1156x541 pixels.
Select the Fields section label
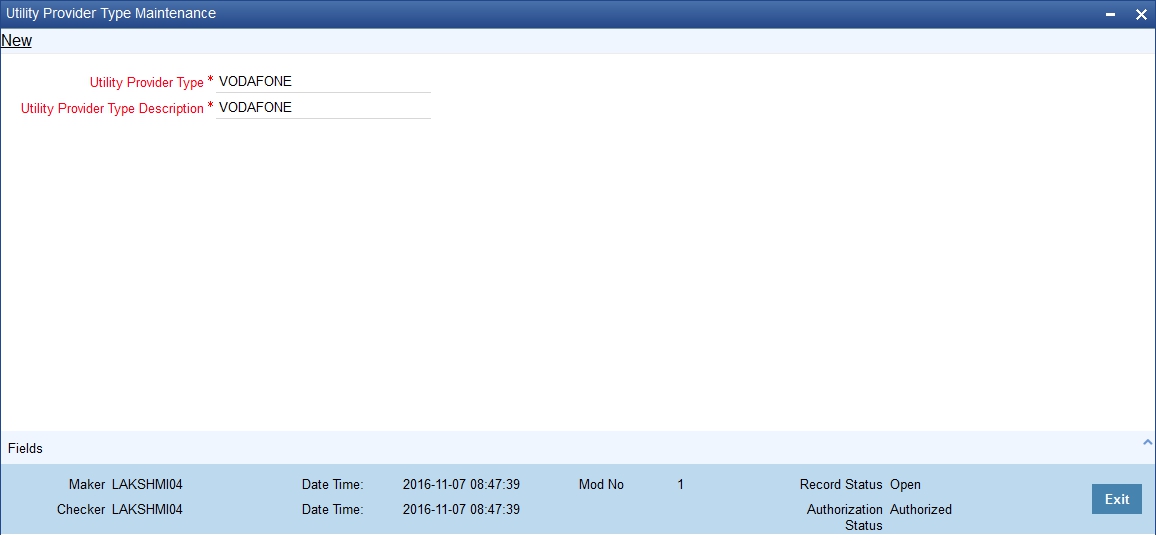click(26, 448)
